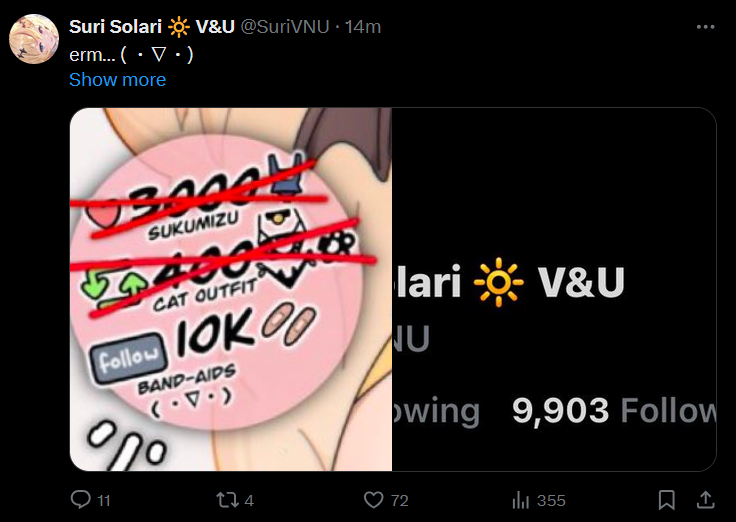This screenshot has height=522, width=736.
Task: Open Suri Solari's profile avatar
Action: 34,39
